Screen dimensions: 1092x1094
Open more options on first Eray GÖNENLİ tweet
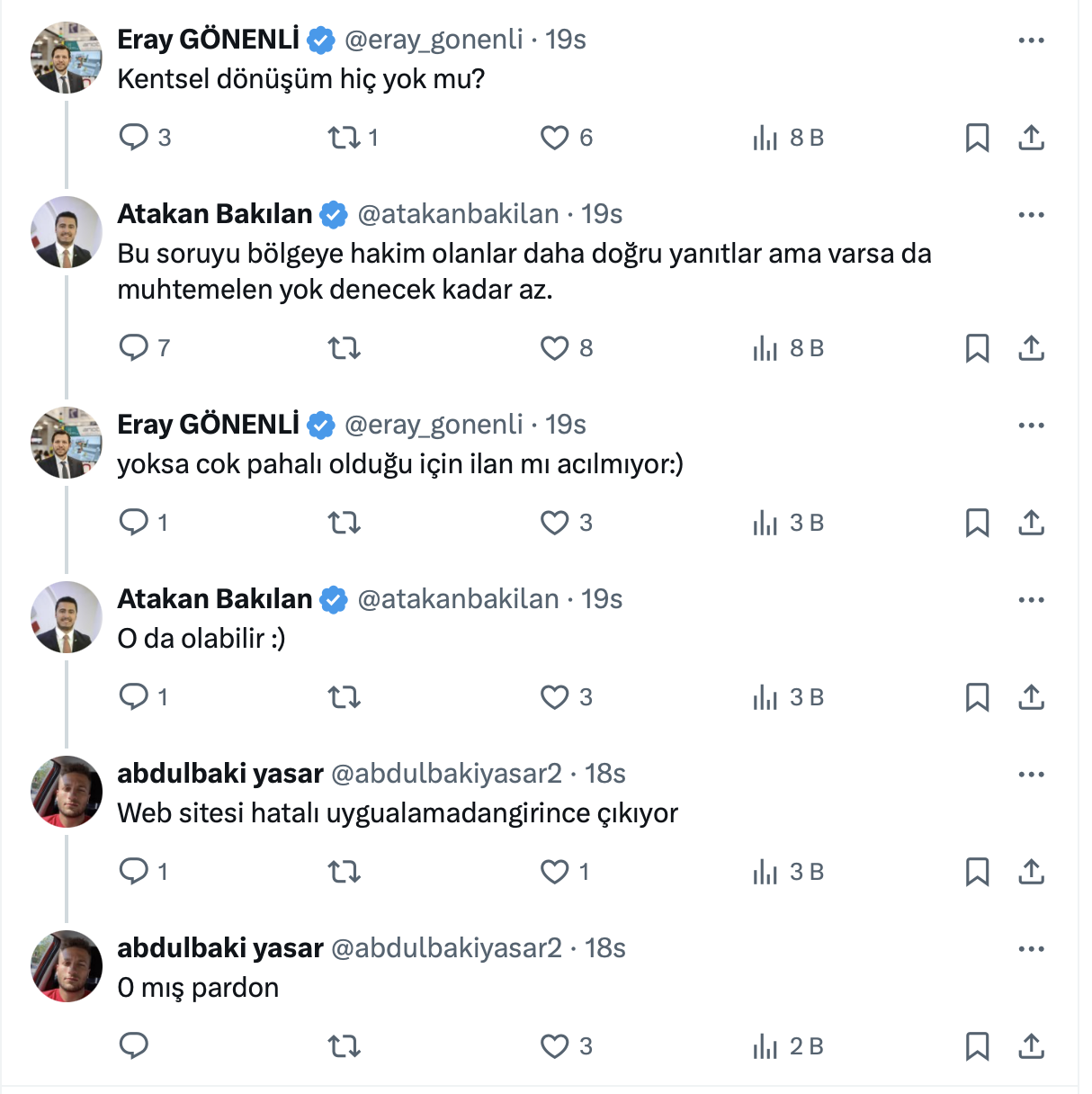1031,40
